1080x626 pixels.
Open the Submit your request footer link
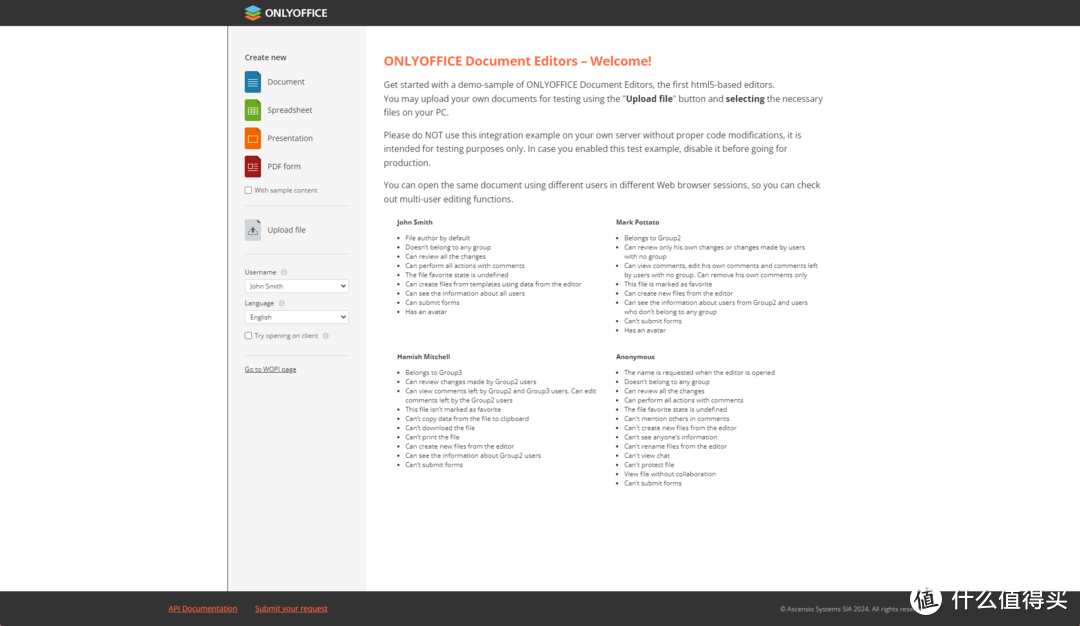click(x=291, y=609)
